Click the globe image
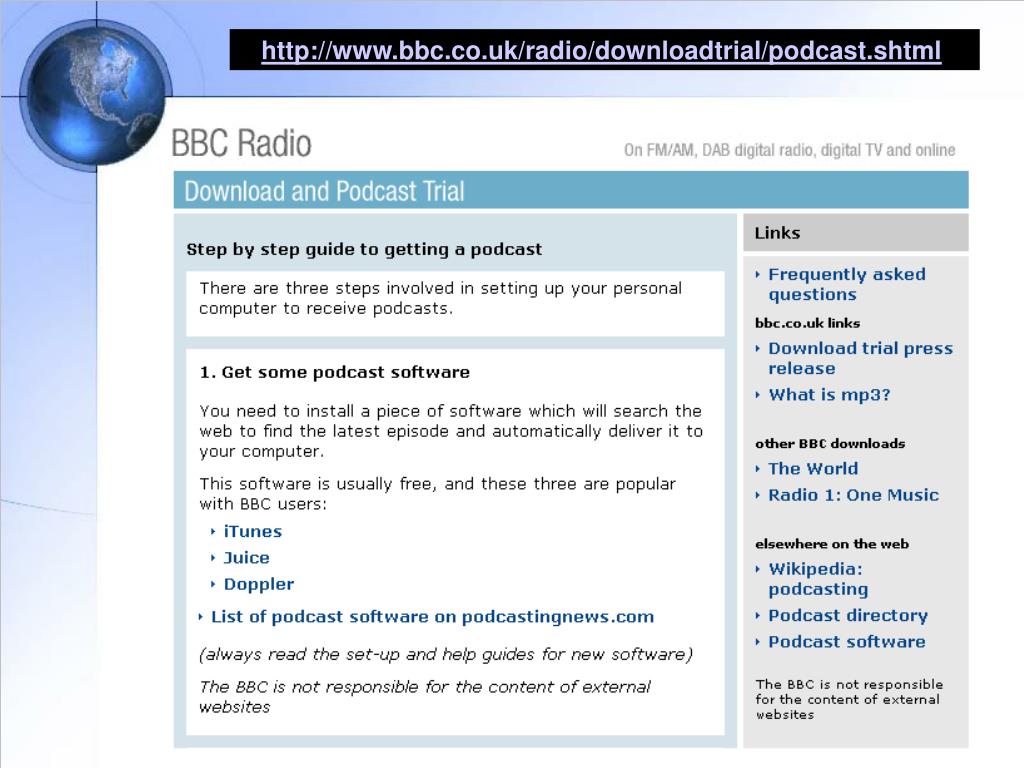The height and width of the screenshot is (768, 1024). click(x=96, y=95)
